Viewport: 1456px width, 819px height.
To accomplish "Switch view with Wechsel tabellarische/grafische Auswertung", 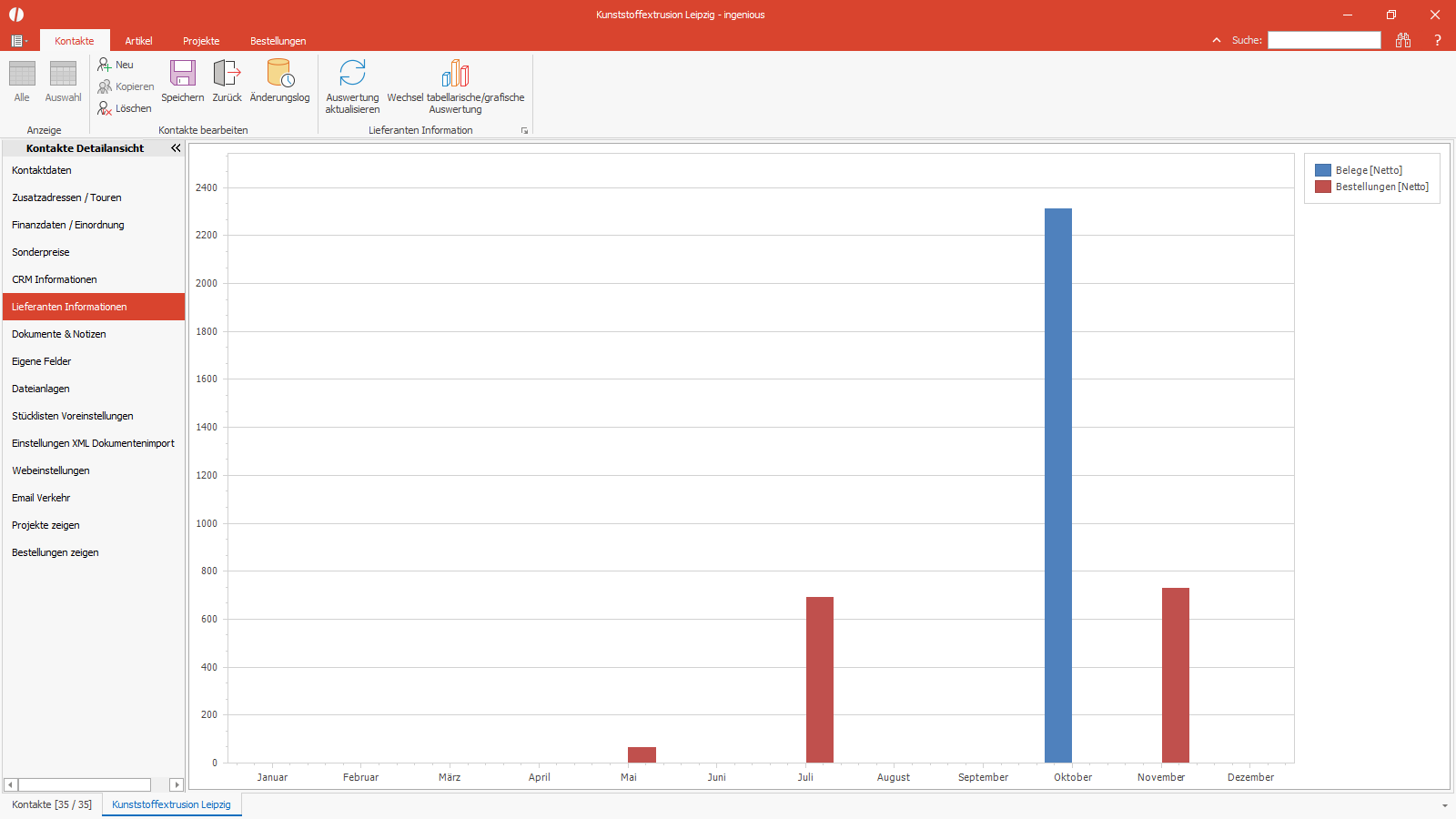I will pos(455,74).
